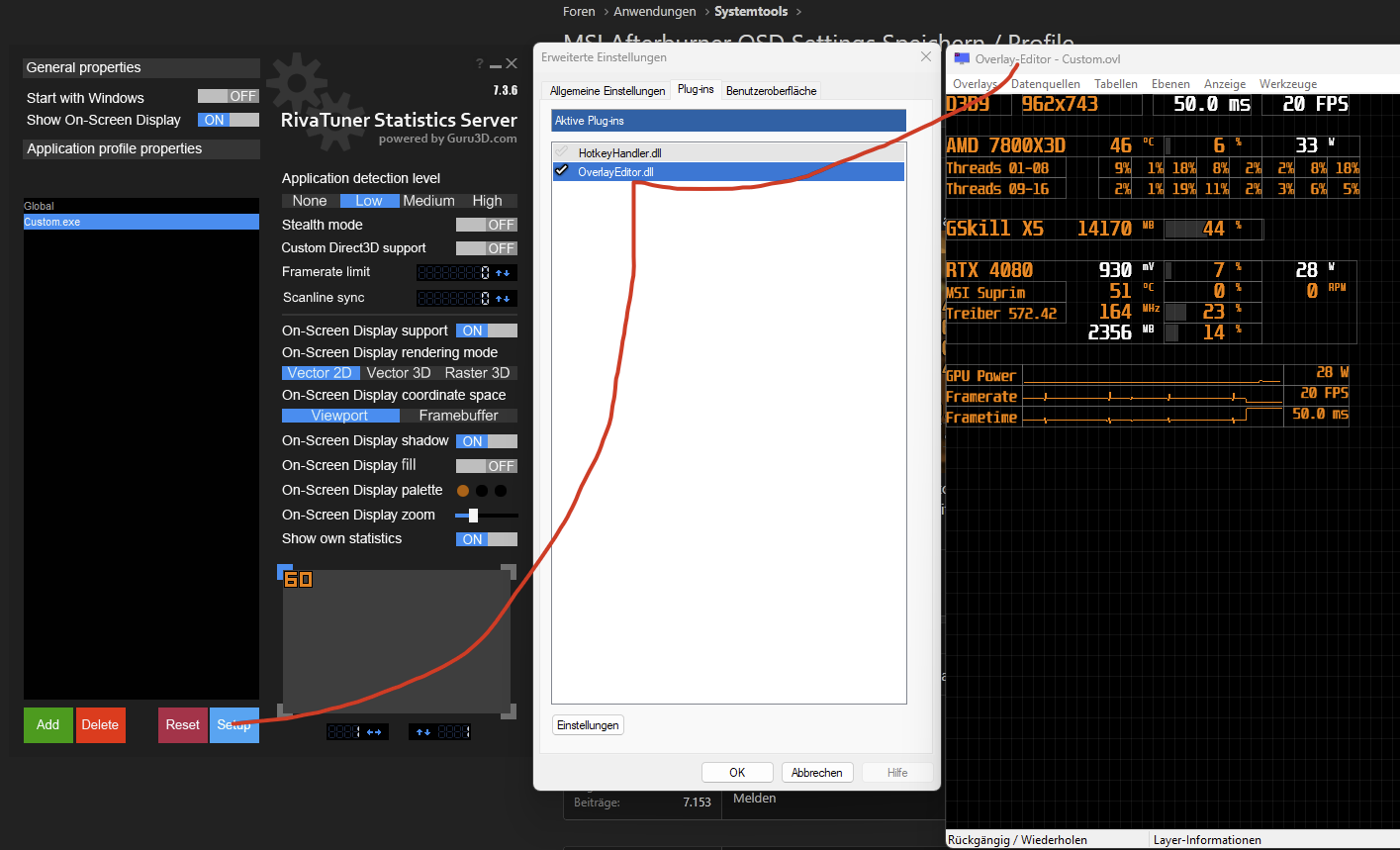
Task: Toggle On-Screen Display shadow switch
Action: click(x=487, y=441)
